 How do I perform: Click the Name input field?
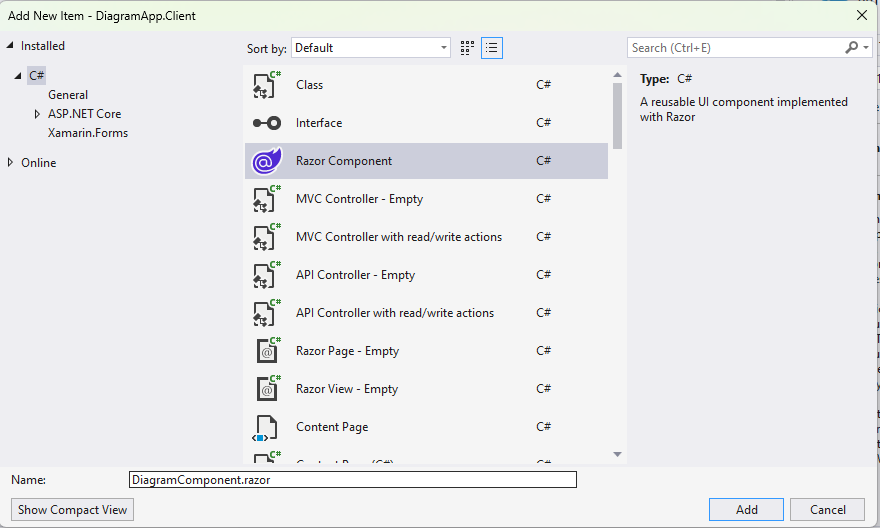click(x=352, y=480)
